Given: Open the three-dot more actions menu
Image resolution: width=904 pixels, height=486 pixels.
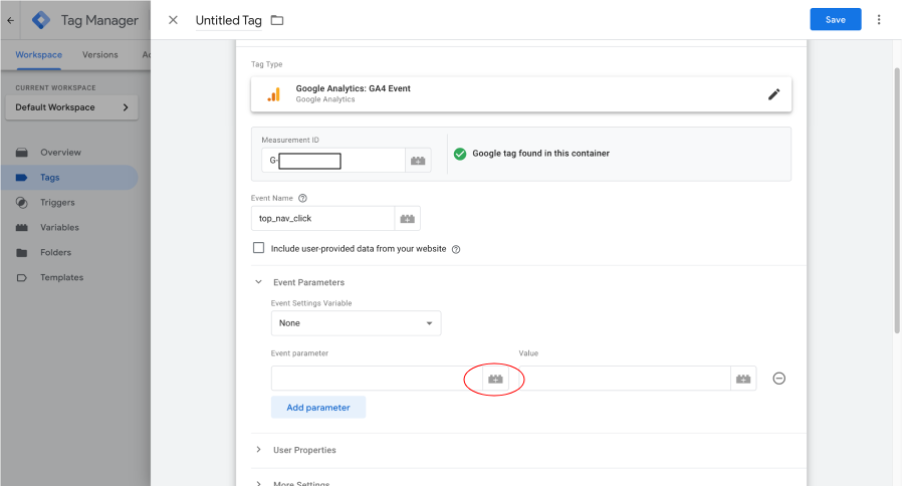Looking at the screenshot, I should coord(879,20).
